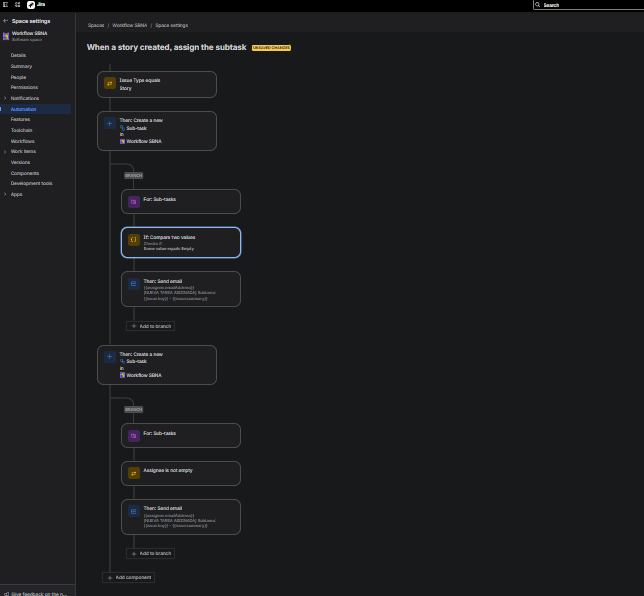
Task: Open Summary settings page
Action: click(x=21, y=66)
